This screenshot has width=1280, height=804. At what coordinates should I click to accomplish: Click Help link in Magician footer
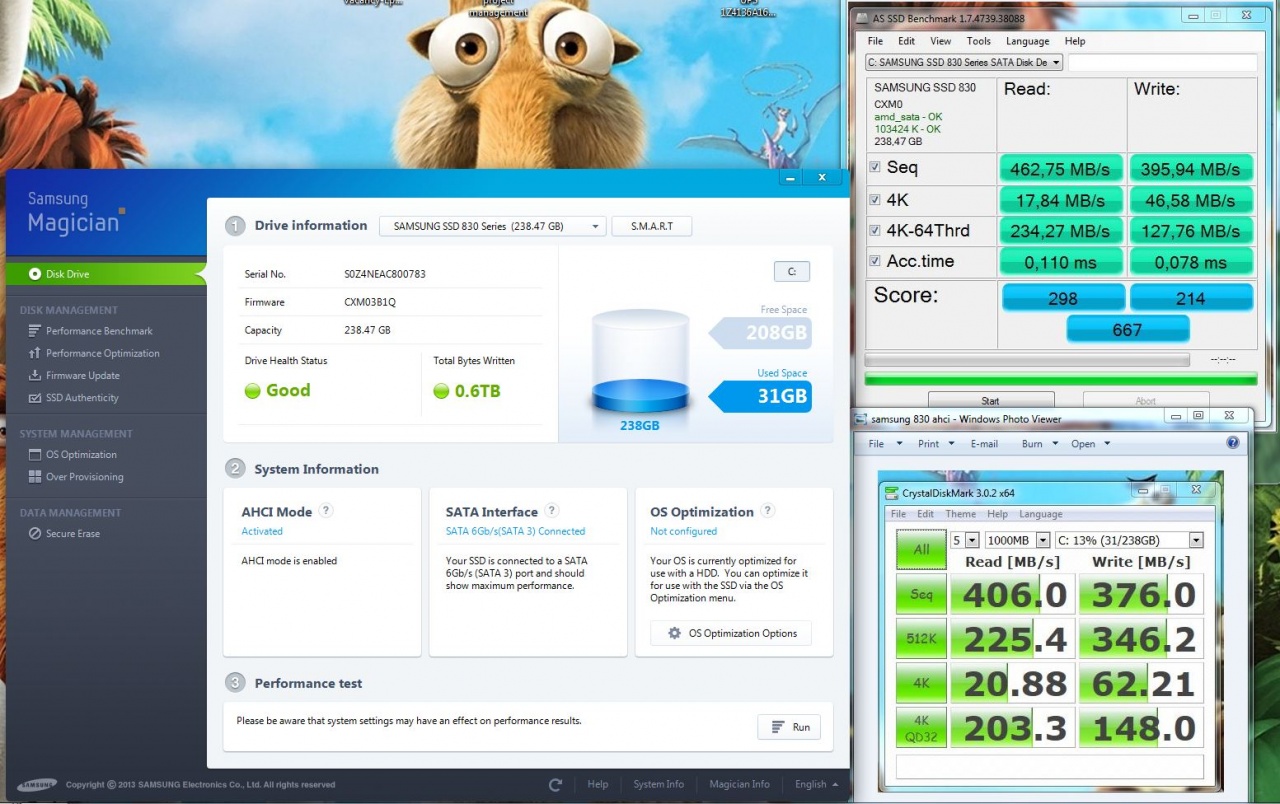tap(598, 784)
